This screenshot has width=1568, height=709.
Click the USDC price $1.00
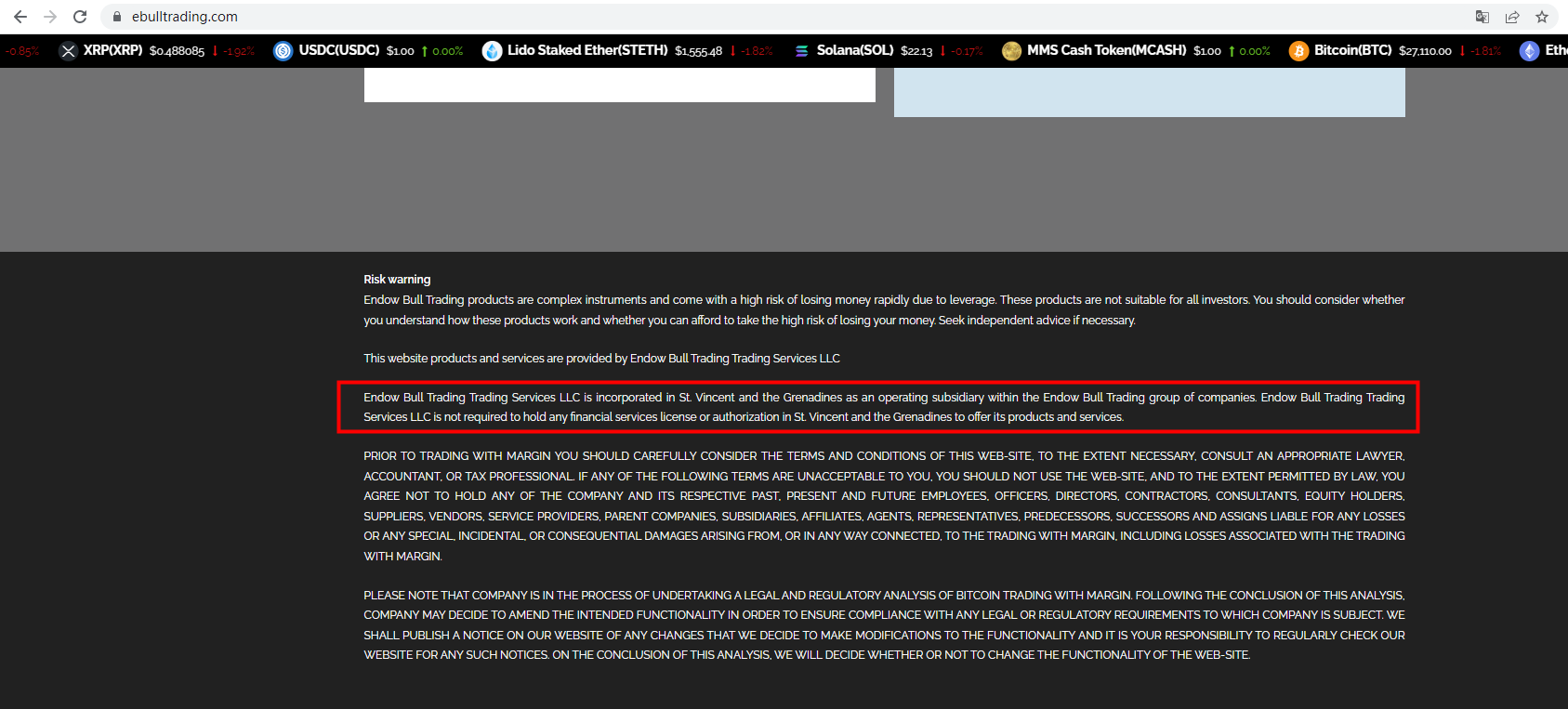click(401, 51)
